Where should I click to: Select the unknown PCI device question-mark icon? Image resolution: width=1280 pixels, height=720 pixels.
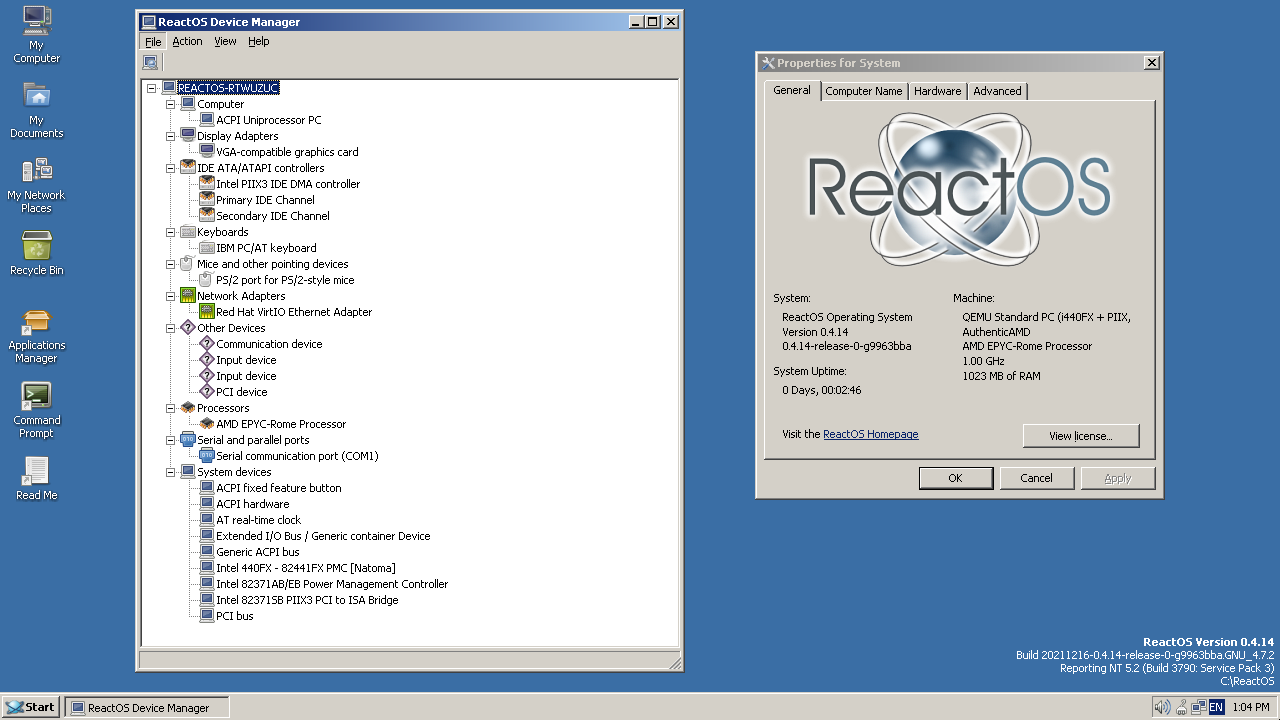click(x=206, y=391)
